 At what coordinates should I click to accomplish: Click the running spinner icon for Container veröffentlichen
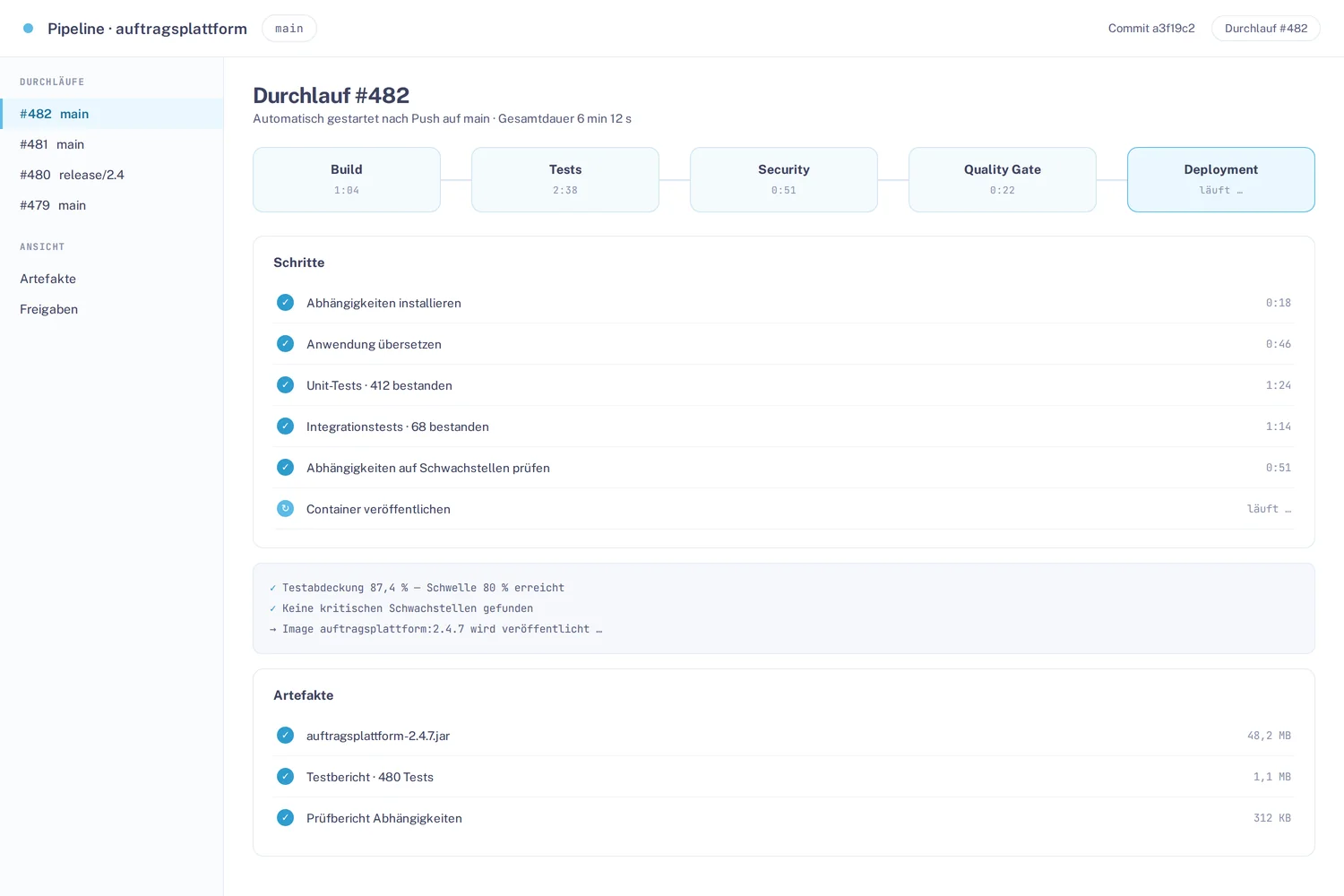(x=285, y=509)
